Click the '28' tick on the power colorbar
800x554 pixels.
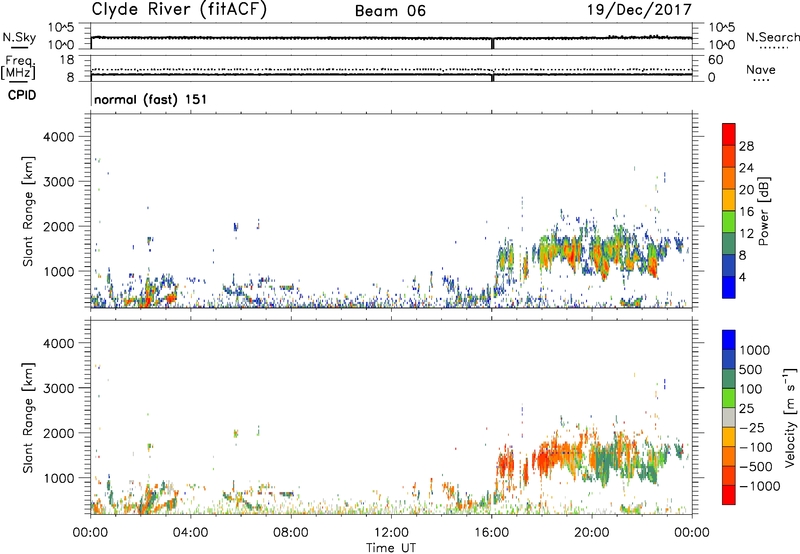point(746,146)
